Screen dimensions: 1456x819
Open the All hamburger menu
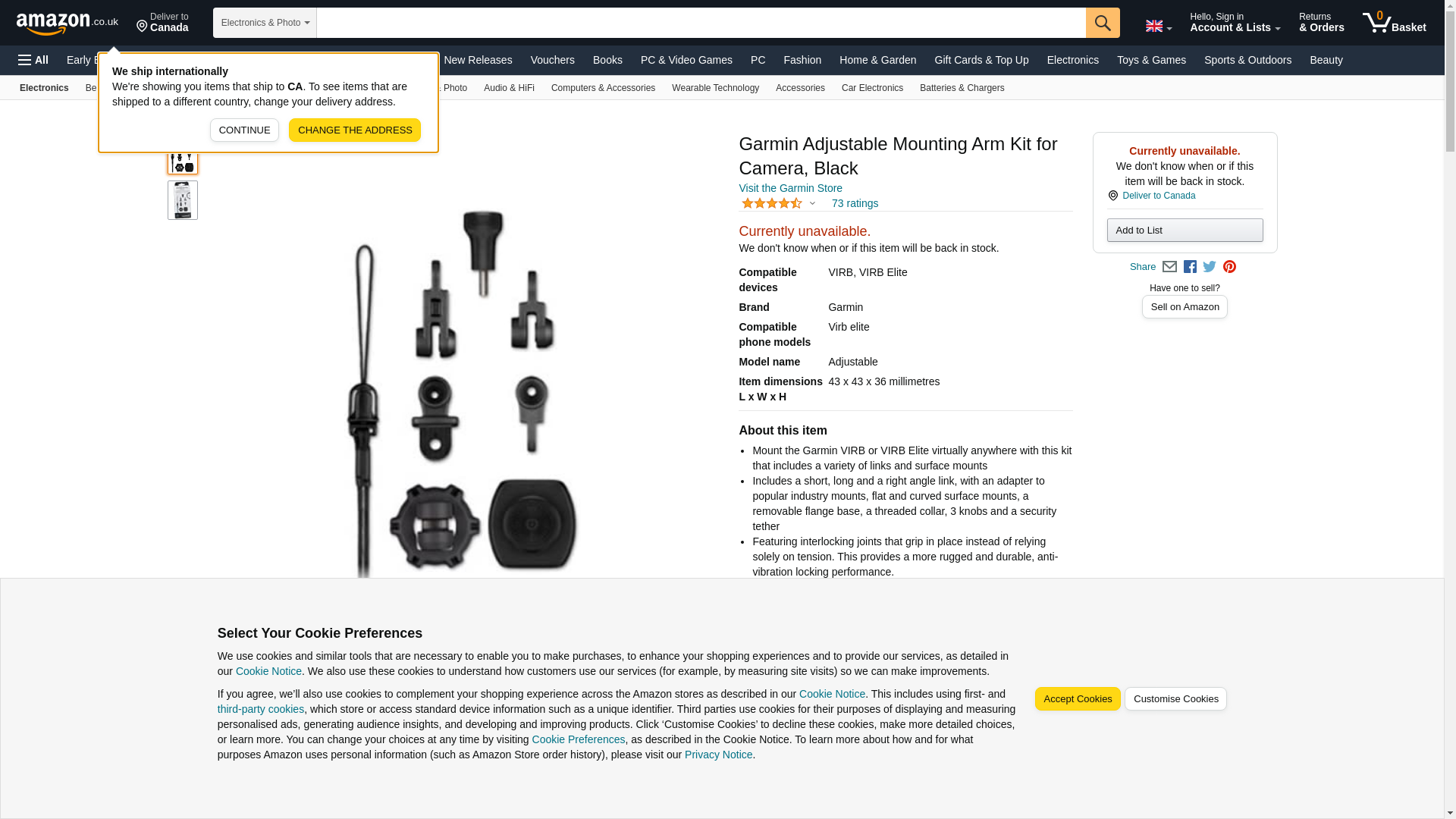click(x=33, y=60)
